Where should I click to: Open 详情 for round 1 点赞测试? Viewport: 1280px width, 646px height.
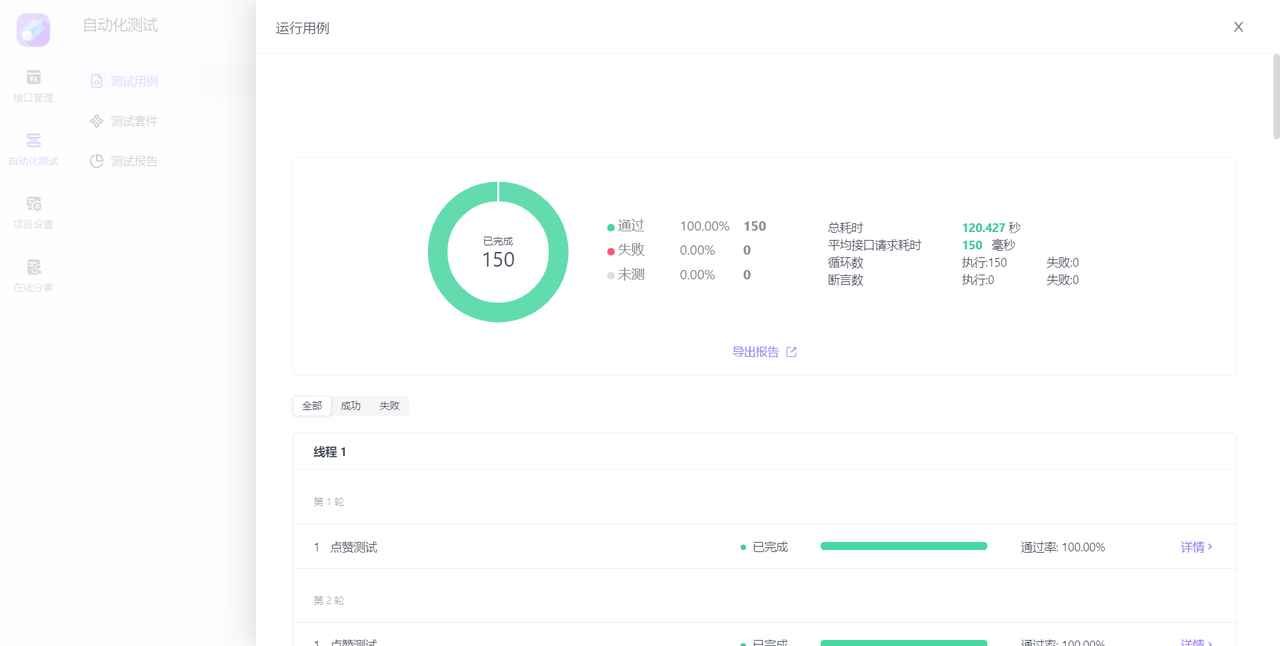(1192, 547)
